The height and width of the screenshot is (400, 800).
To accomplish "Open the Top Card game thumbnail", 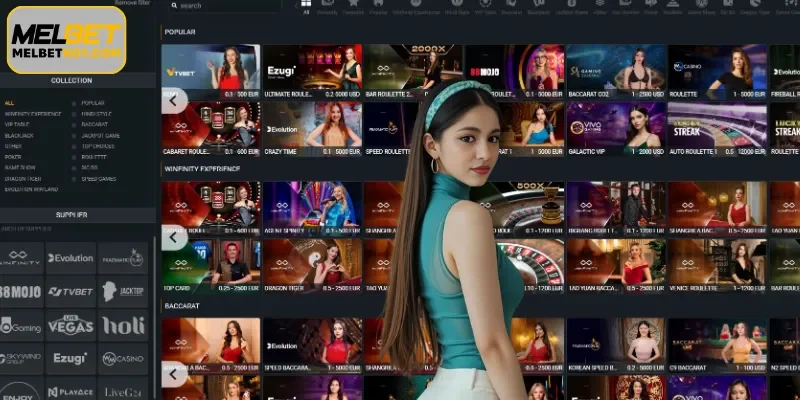I will (211, 266).
